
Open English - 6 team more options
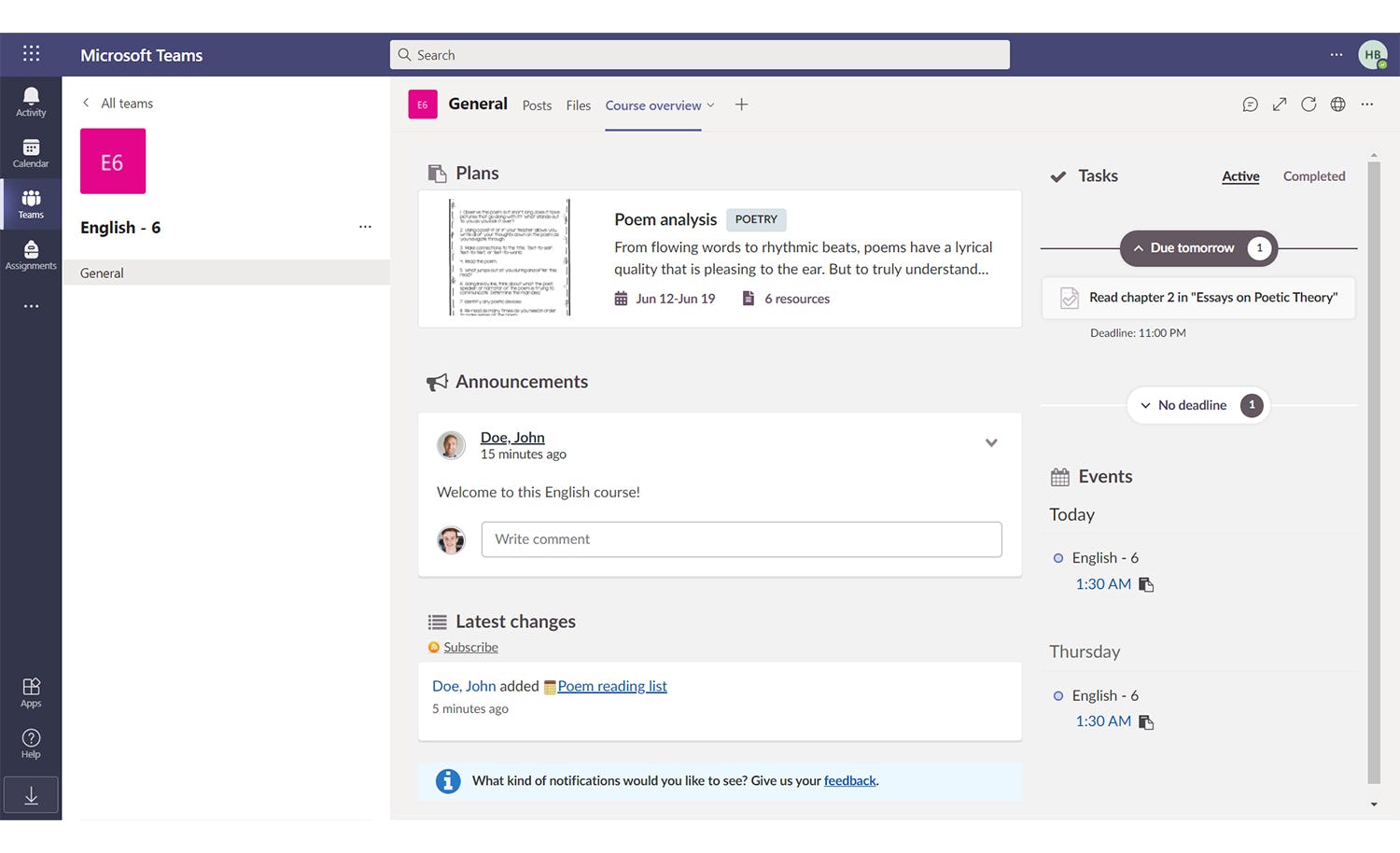(x=365, y=227)
